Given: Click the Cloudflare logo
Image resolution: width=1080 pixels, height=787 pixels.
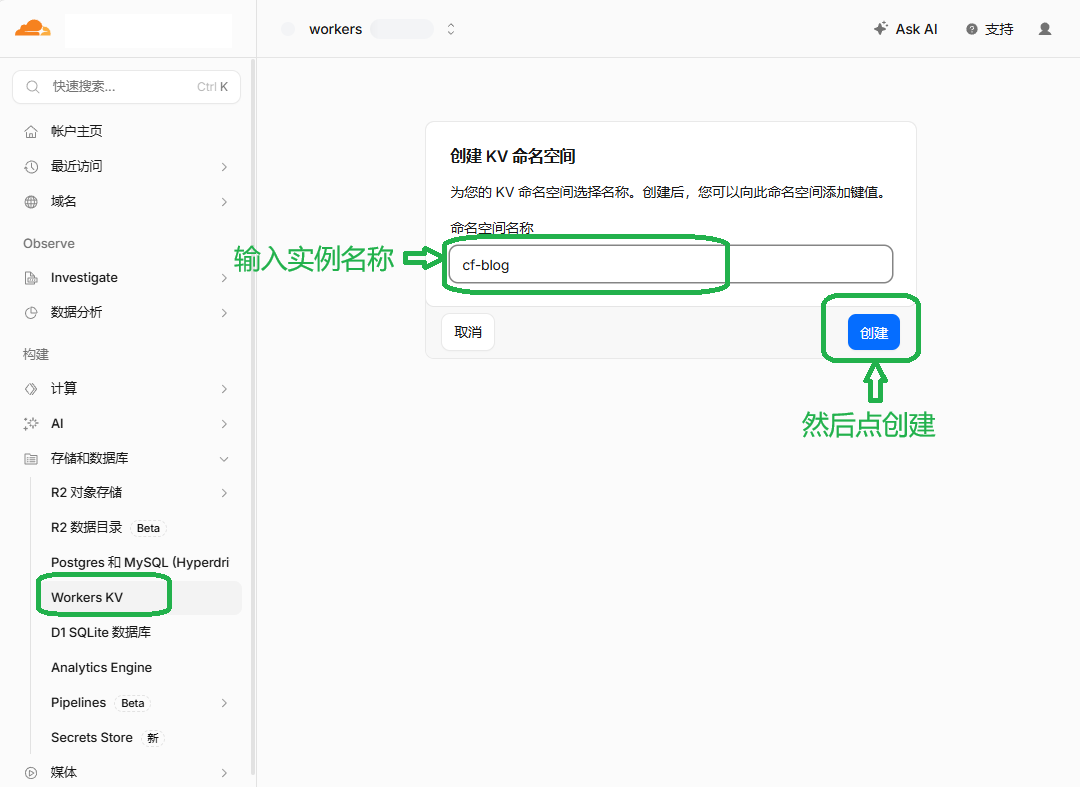Looking at the screenshot, I should point(32,28).
